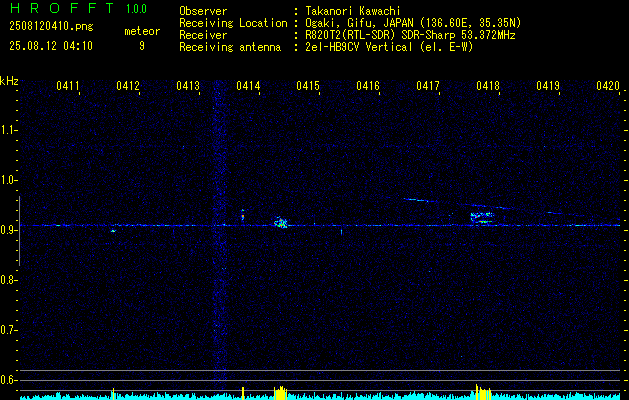
Task: Click the Receiving antenna label
Action: click(230, 47)
